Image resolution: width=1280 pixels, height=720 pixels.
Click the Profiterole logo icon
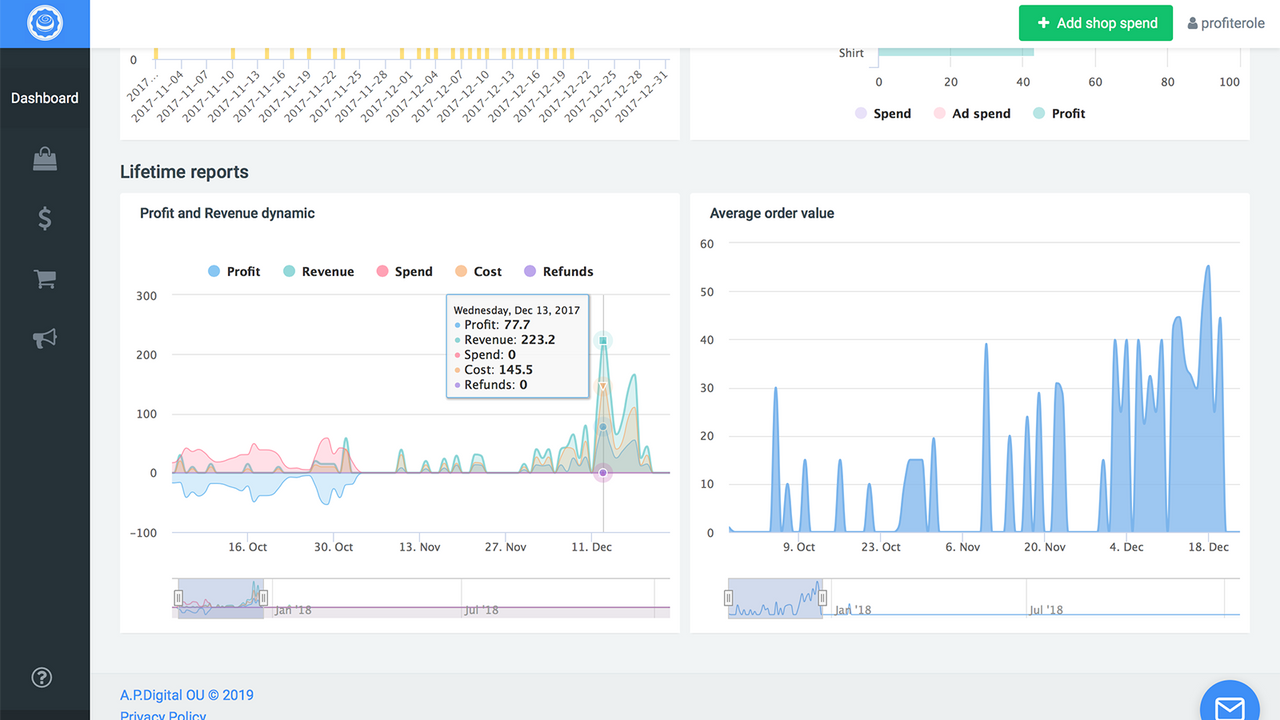pyautogui.click(x=45, y=23)
